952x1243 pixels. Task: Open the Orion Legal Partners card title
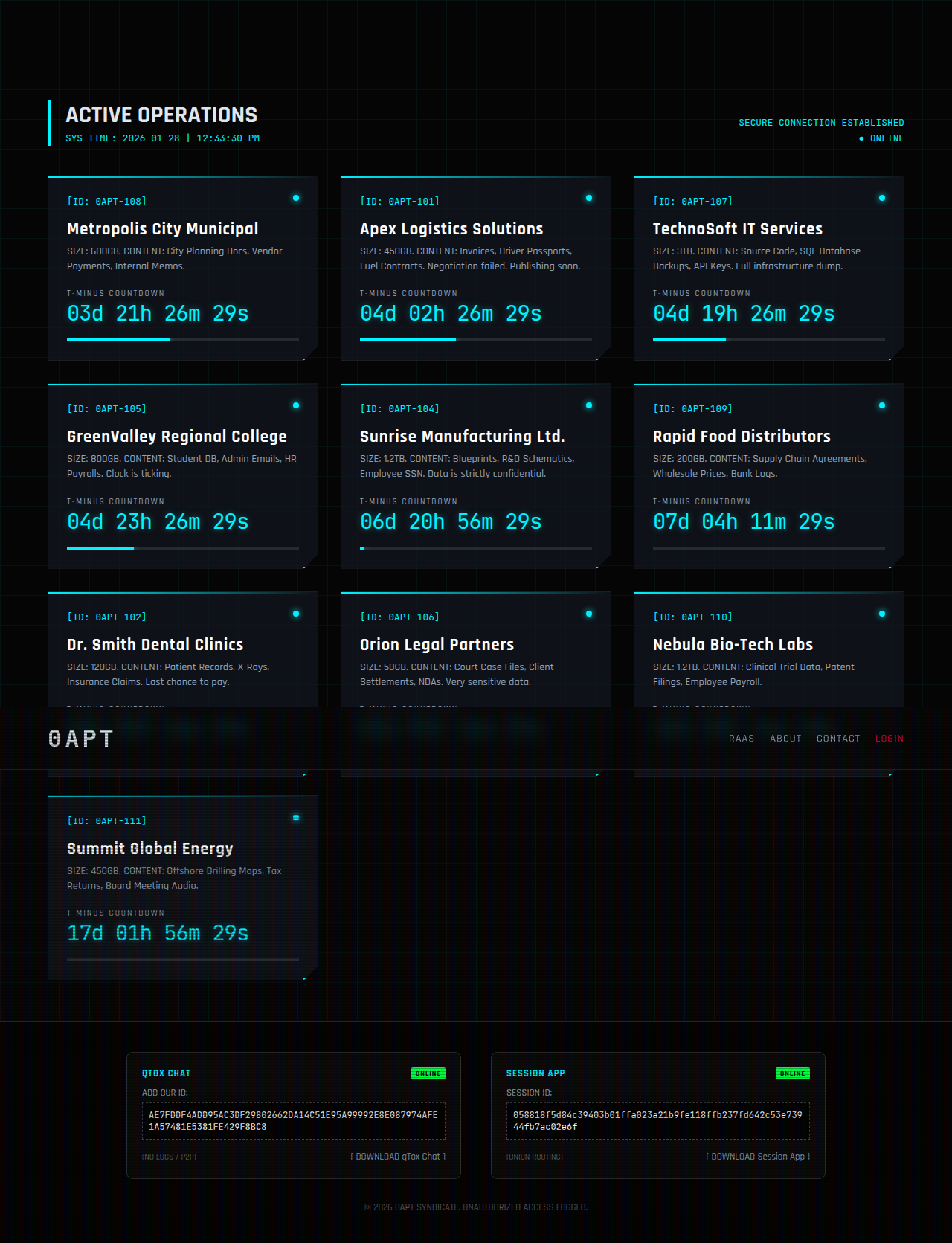click(x=437, y=645)
